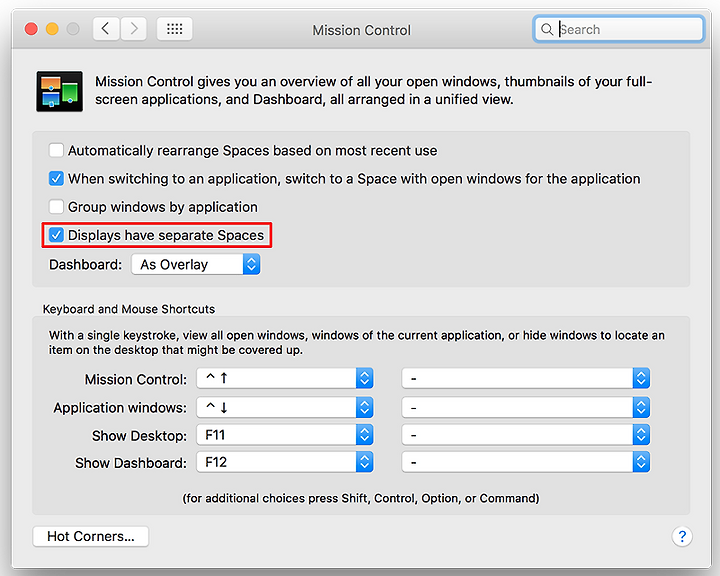Click the 'With a single keystroke' explanation
The height and width of the screenshot is (576, 720).
357,343
